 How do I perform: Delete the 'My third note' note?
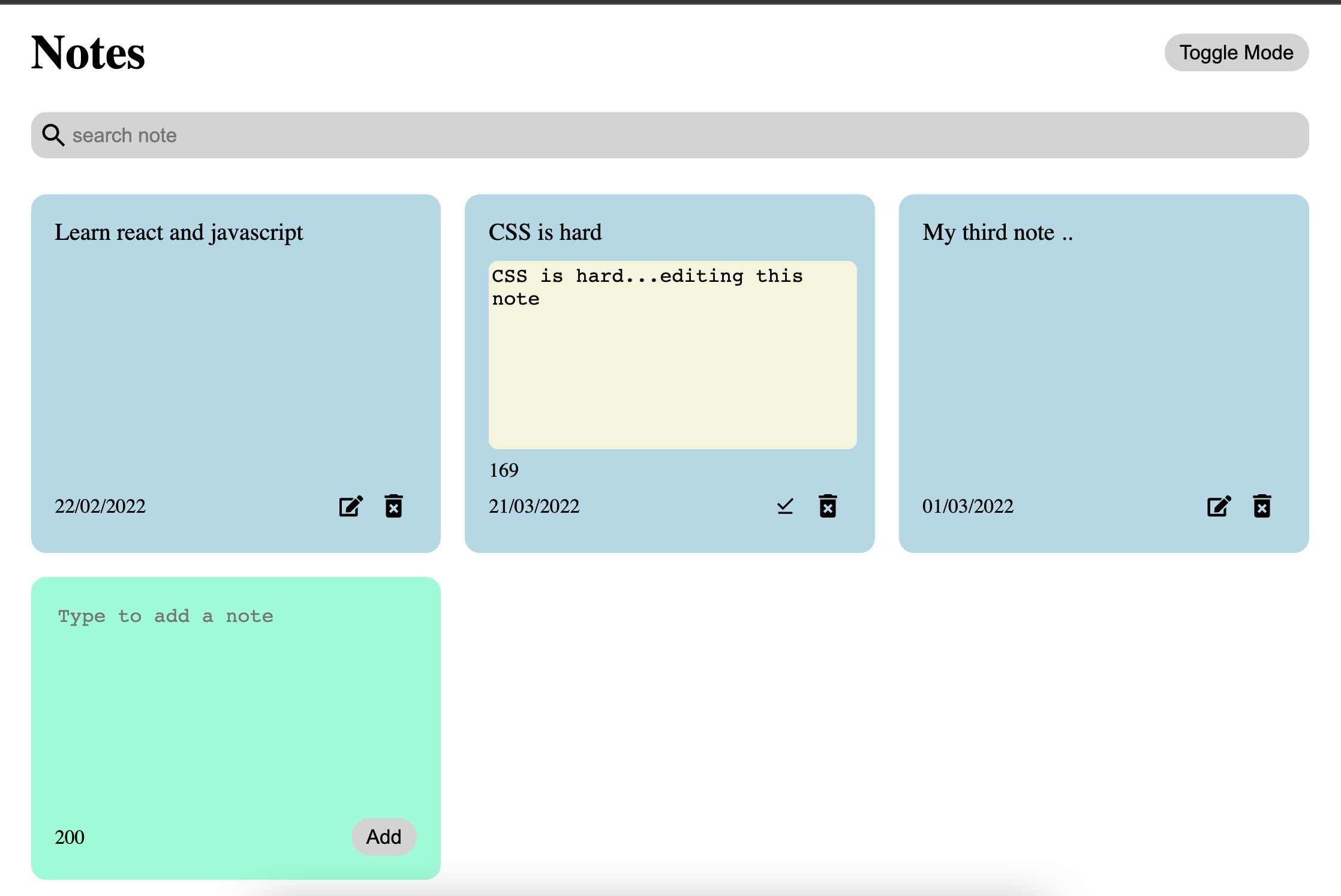1262,506
